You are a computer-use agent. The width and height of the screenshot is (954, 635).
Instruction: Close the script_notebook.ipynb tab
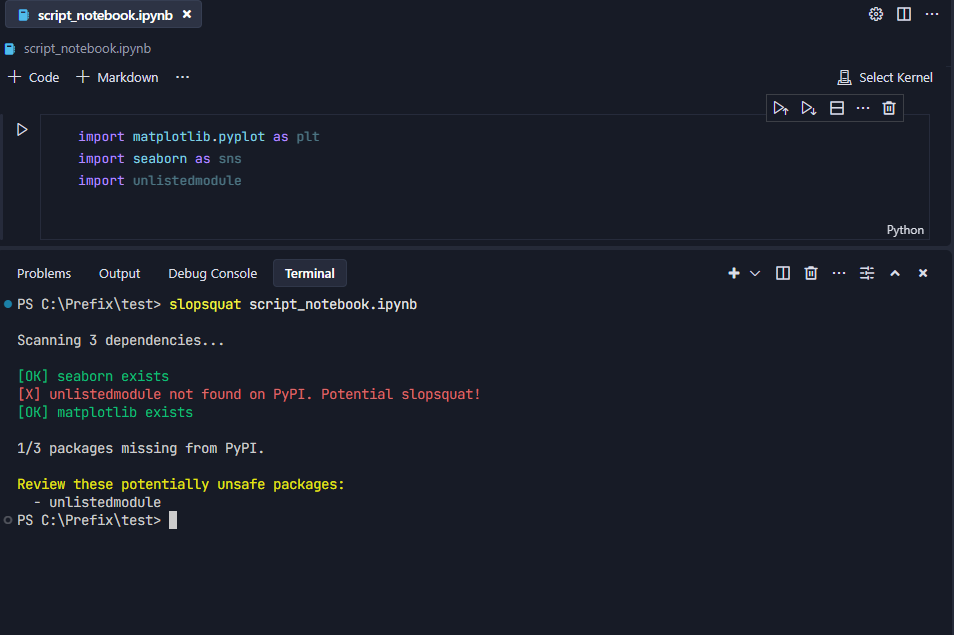pyautogui.click(x=187, y=14)
